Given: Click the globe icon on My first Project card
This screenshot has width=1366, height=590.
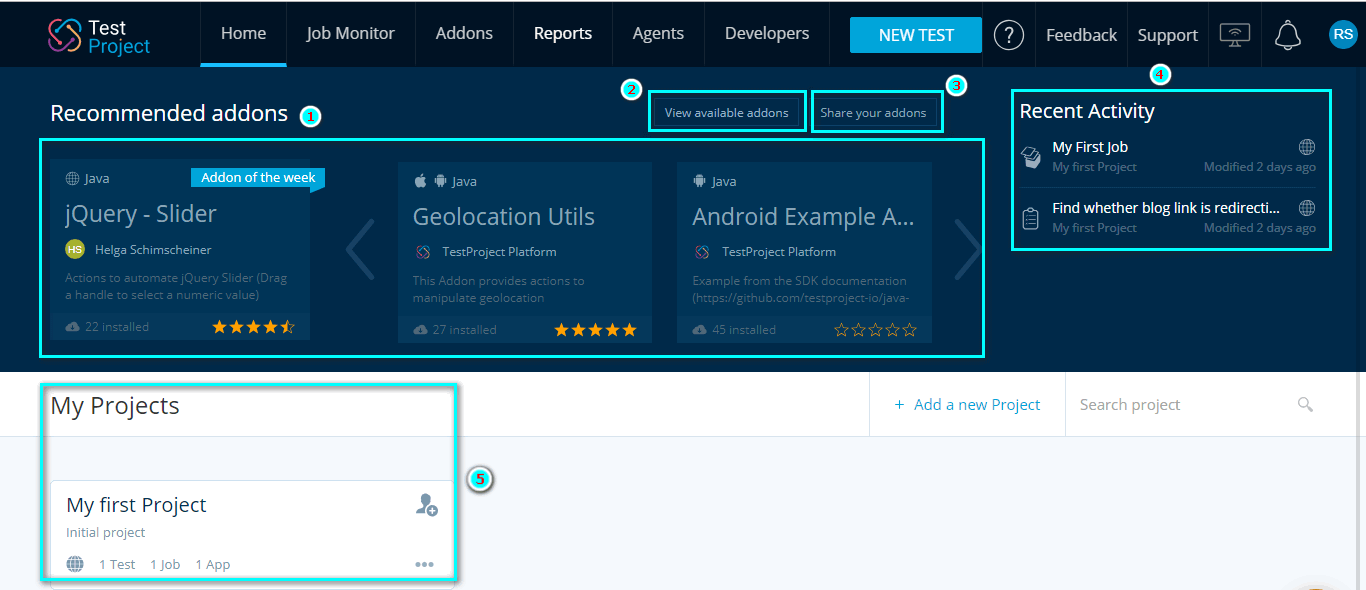Looking at the screenshot, I should 75,563.
